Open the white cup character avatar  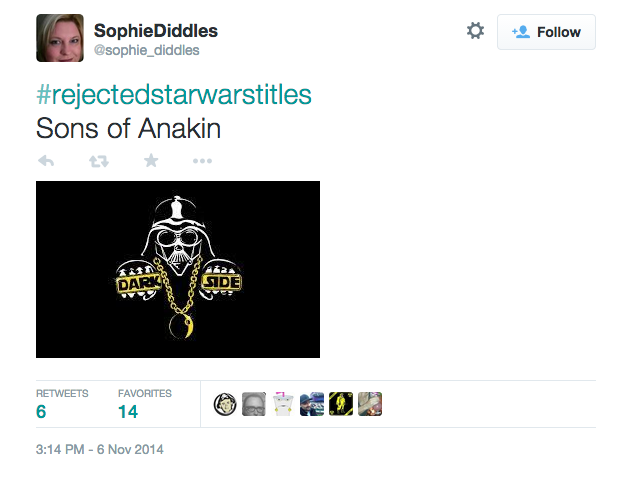tap(283, 404)
